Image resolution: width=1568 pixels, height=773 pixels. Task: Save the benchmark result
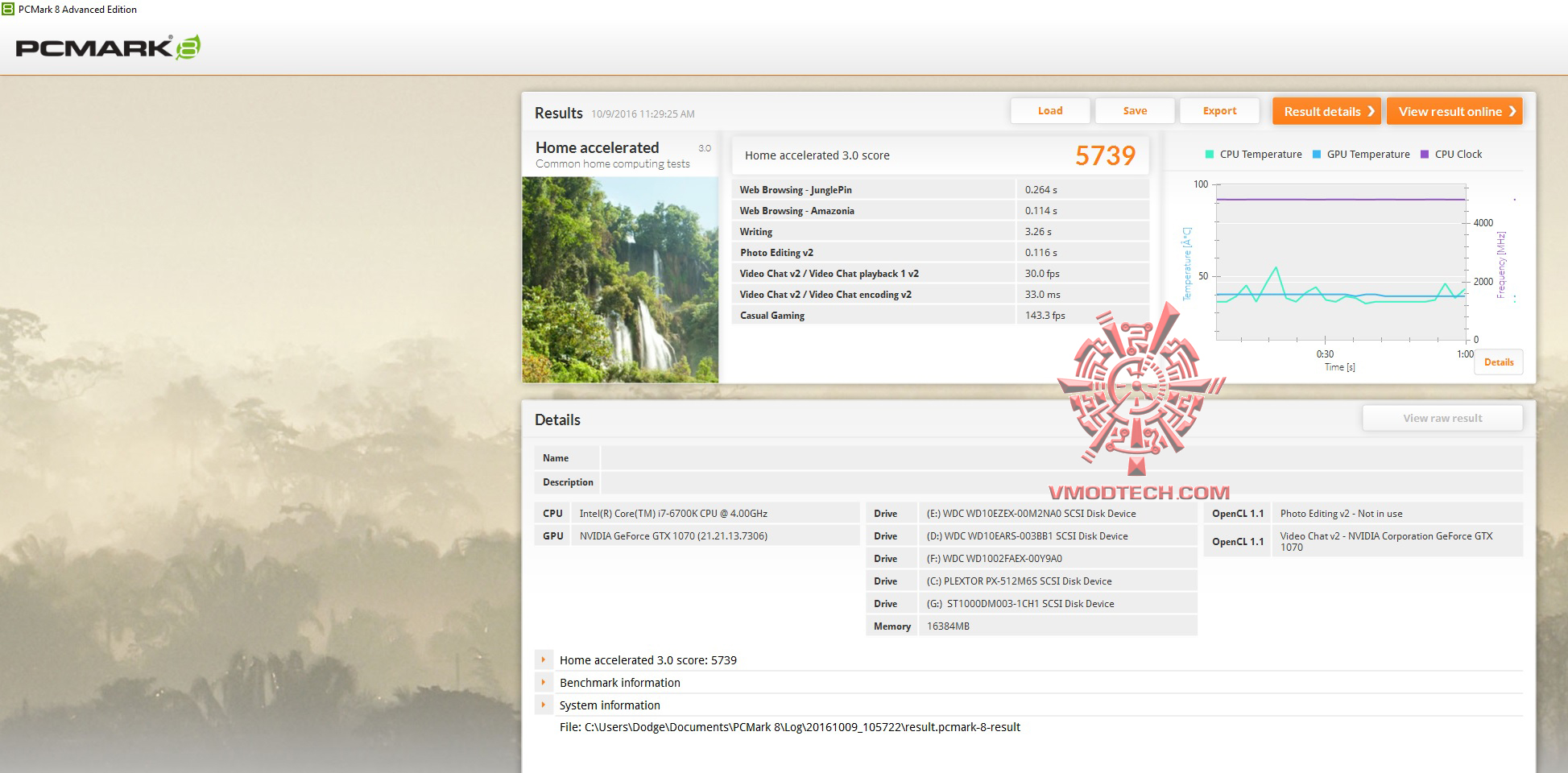(1135, 111)
